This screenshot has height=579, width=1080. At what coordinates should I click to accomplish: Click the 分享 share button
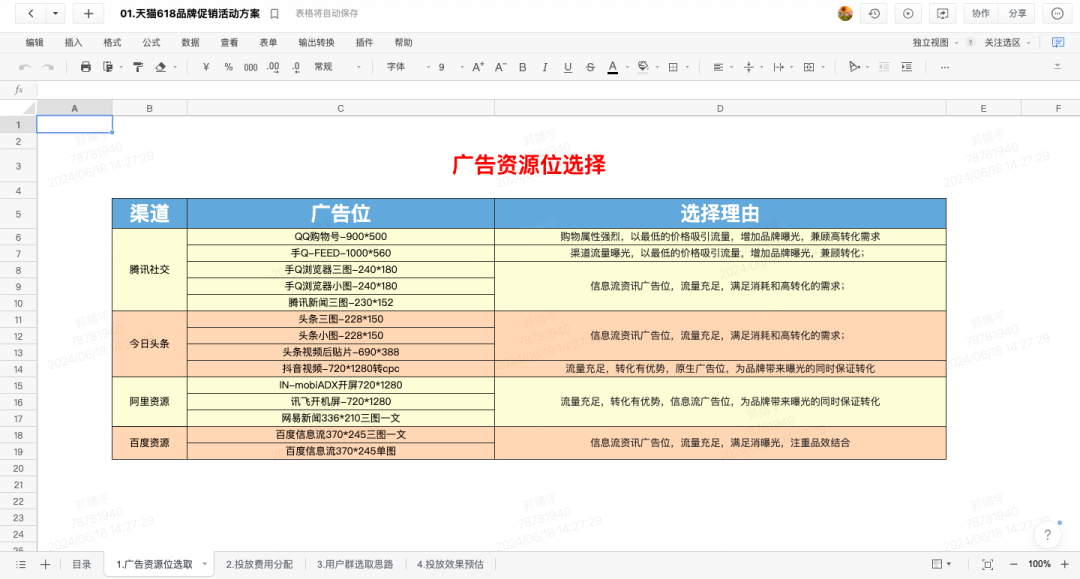pos(1017,14)
